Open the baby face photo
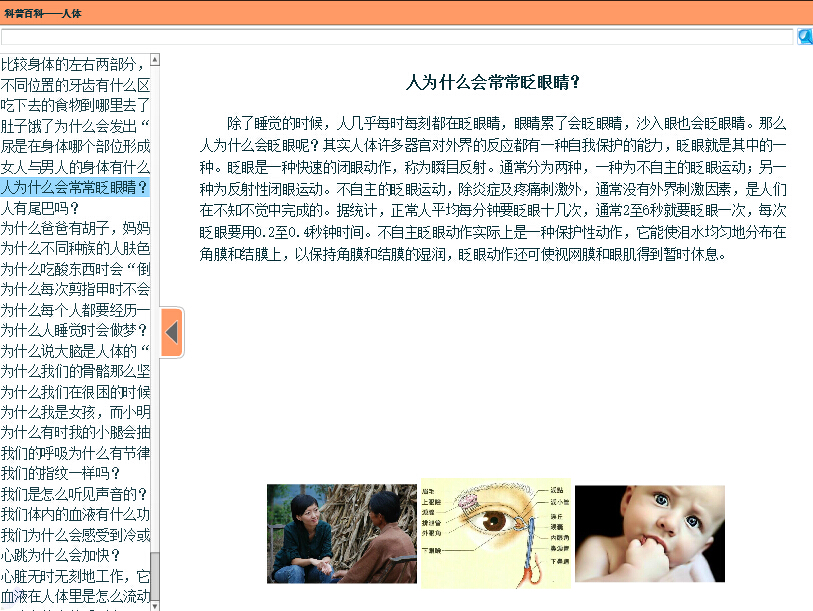The width and height of the screenshot is (813, 611). click(x=649, y=533)
